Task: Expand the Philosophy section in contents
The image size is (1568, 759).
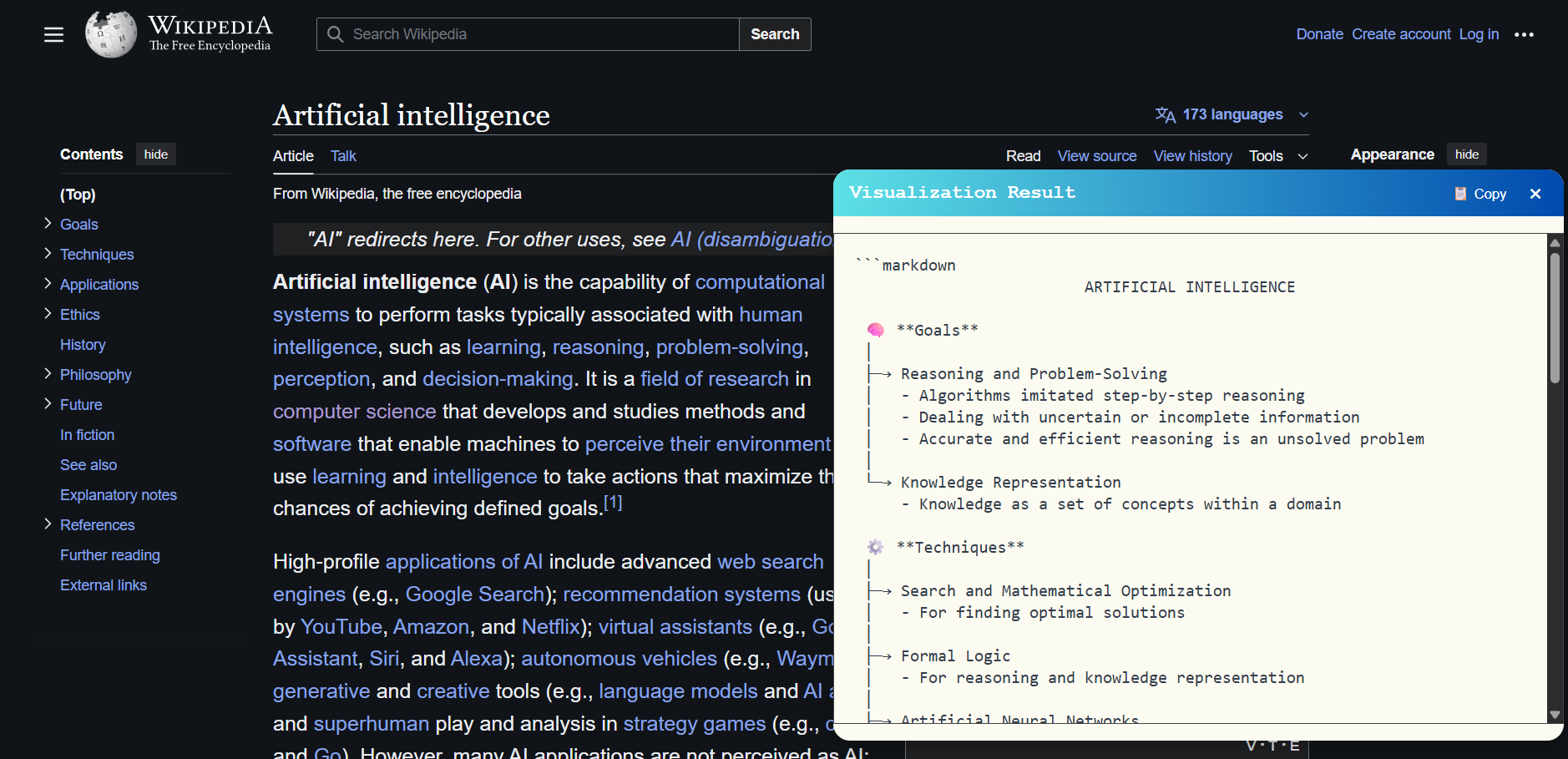Action: click(x=48, y=374)
